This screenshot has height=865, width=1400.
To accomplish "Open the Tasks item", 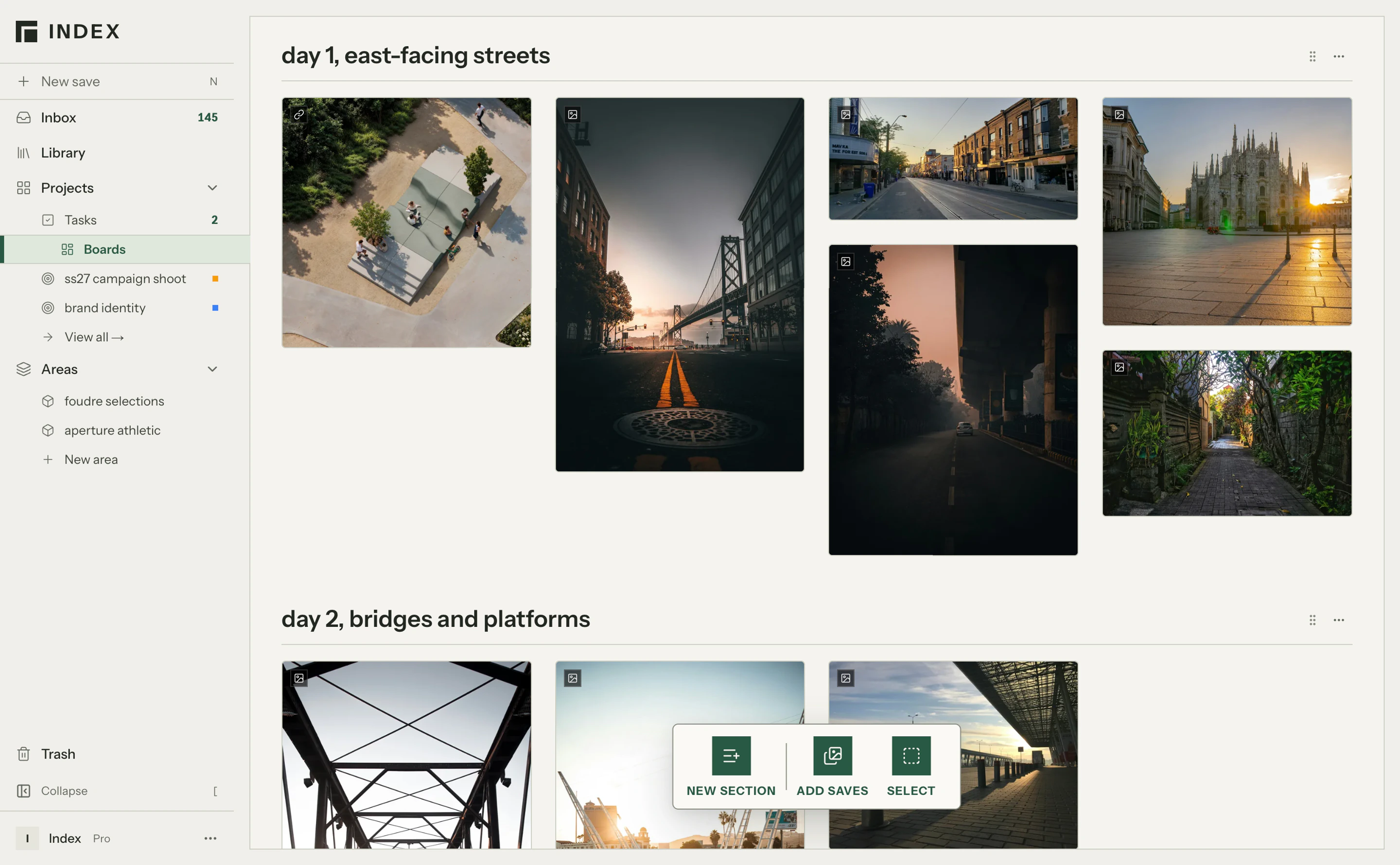I will [x=125, y=220].
